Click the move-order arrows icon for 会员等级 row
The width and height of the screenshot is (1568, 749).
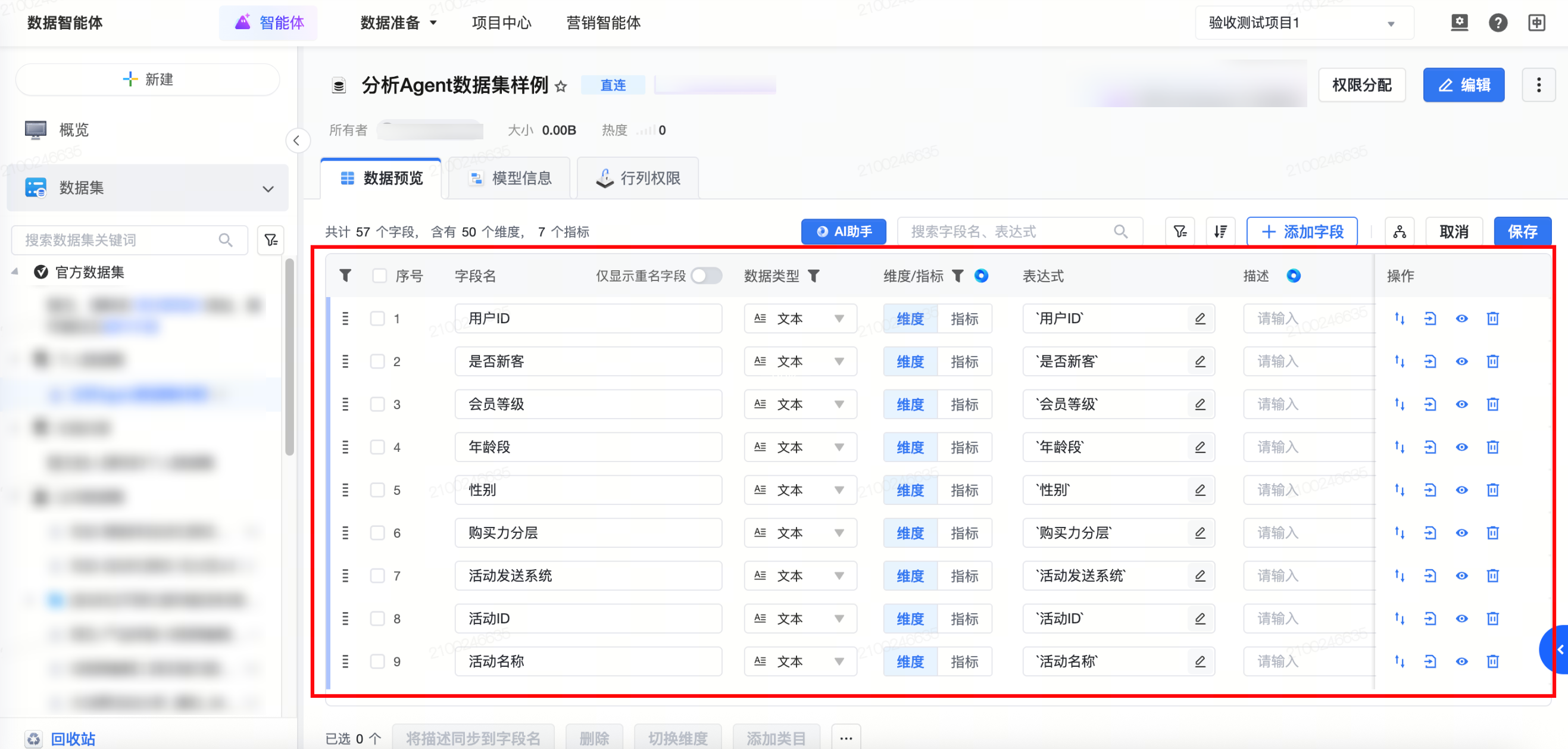point(1400,404)
